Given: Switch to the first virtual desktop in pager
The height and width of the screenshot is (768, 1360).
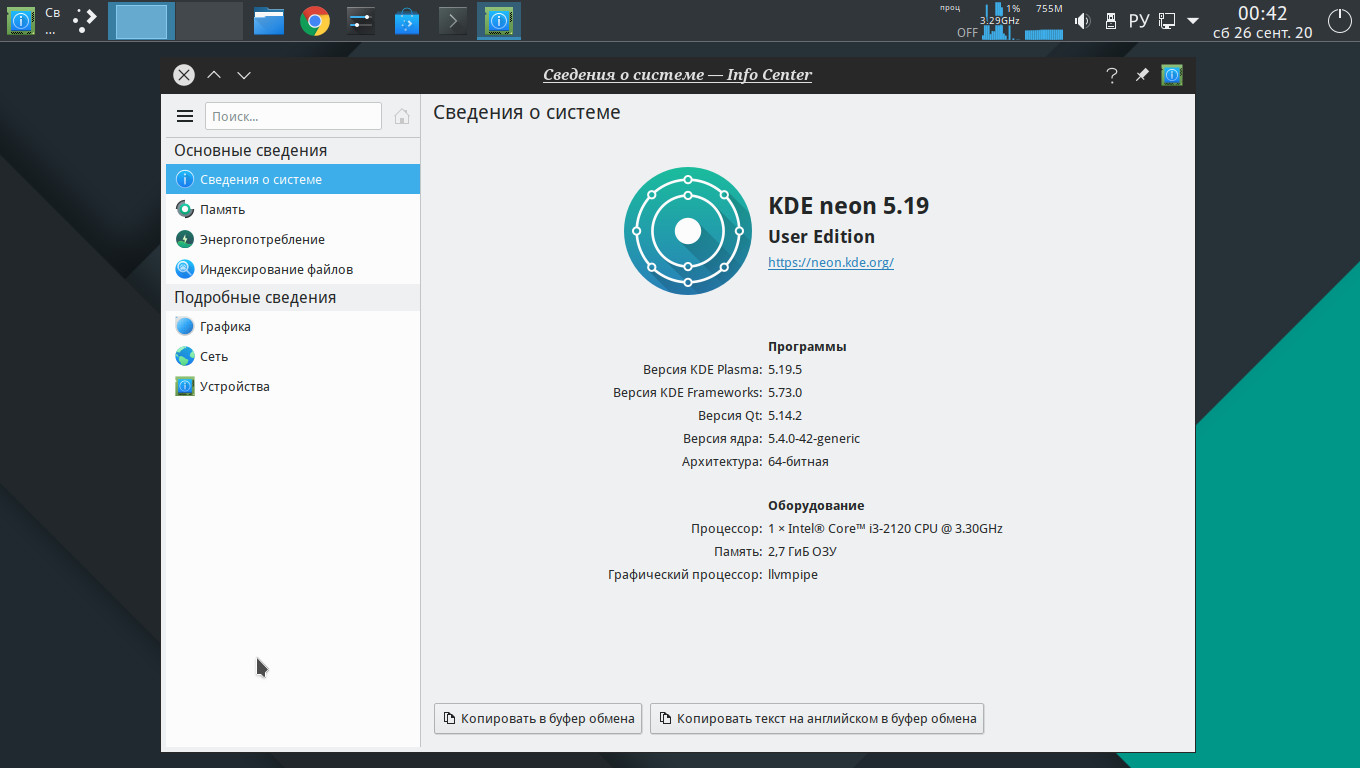Looking at the screenshot, I should 141,21.
